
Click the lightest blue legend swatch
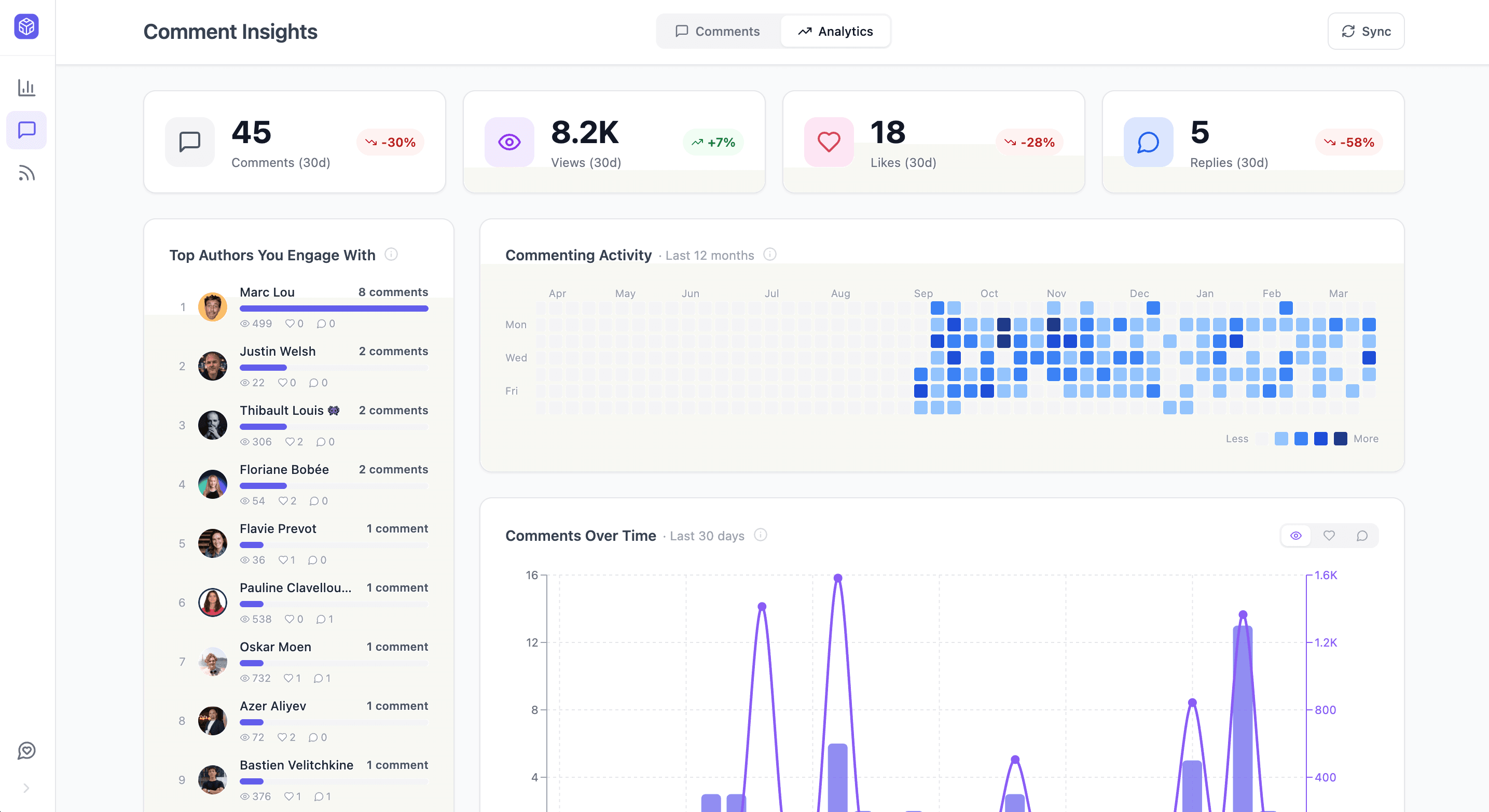1281,438
